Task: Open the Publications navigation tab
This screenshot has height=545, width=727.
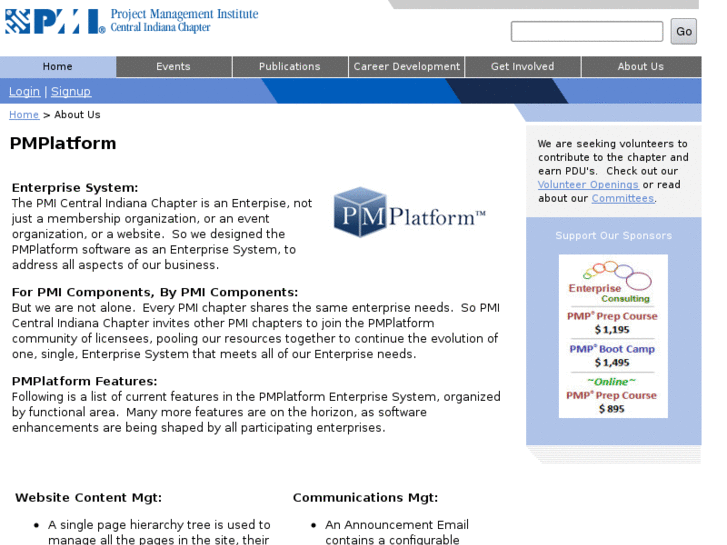Action: click(290, 66)
